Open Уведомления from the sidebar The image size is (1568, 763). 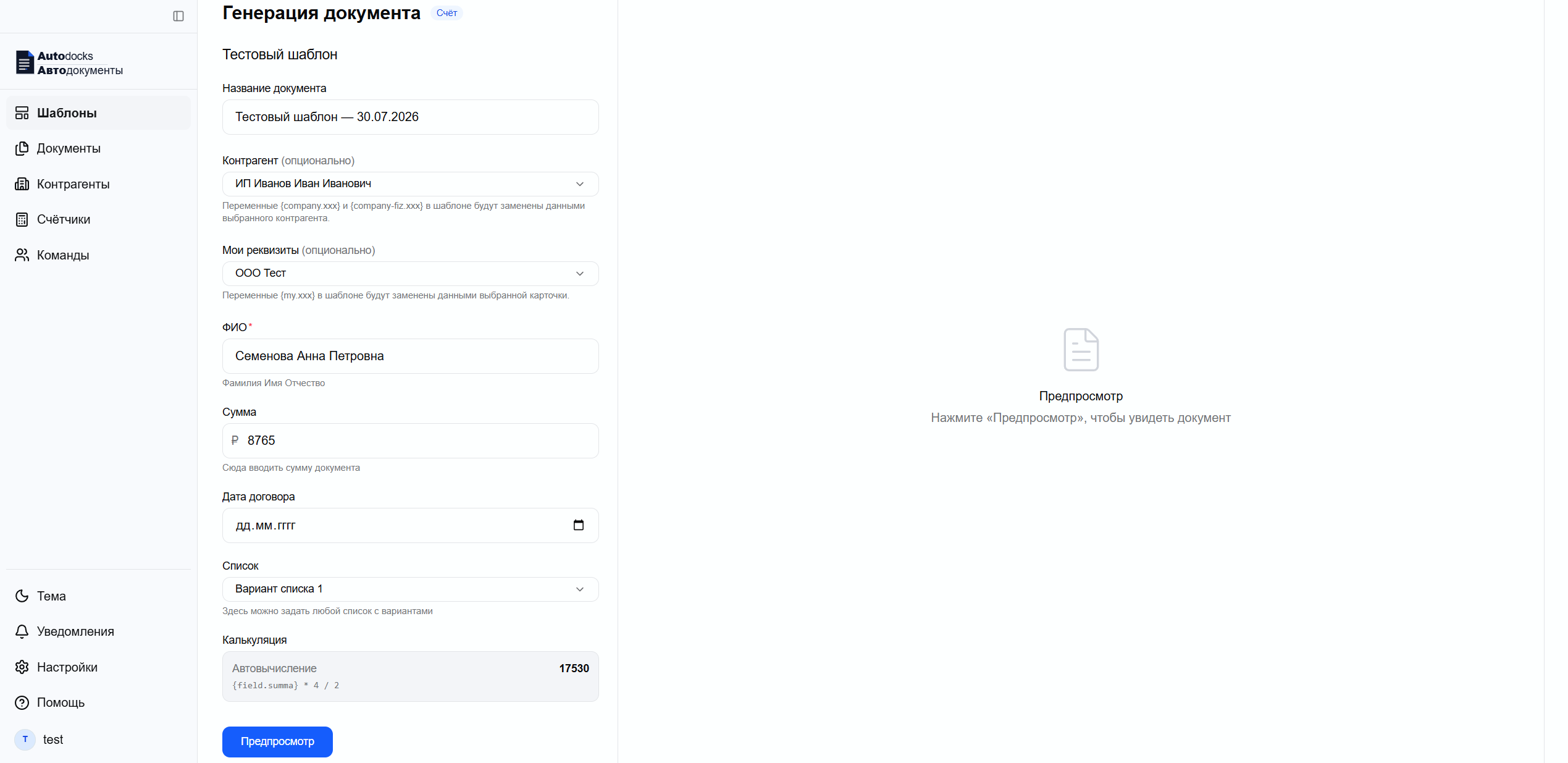98,631
